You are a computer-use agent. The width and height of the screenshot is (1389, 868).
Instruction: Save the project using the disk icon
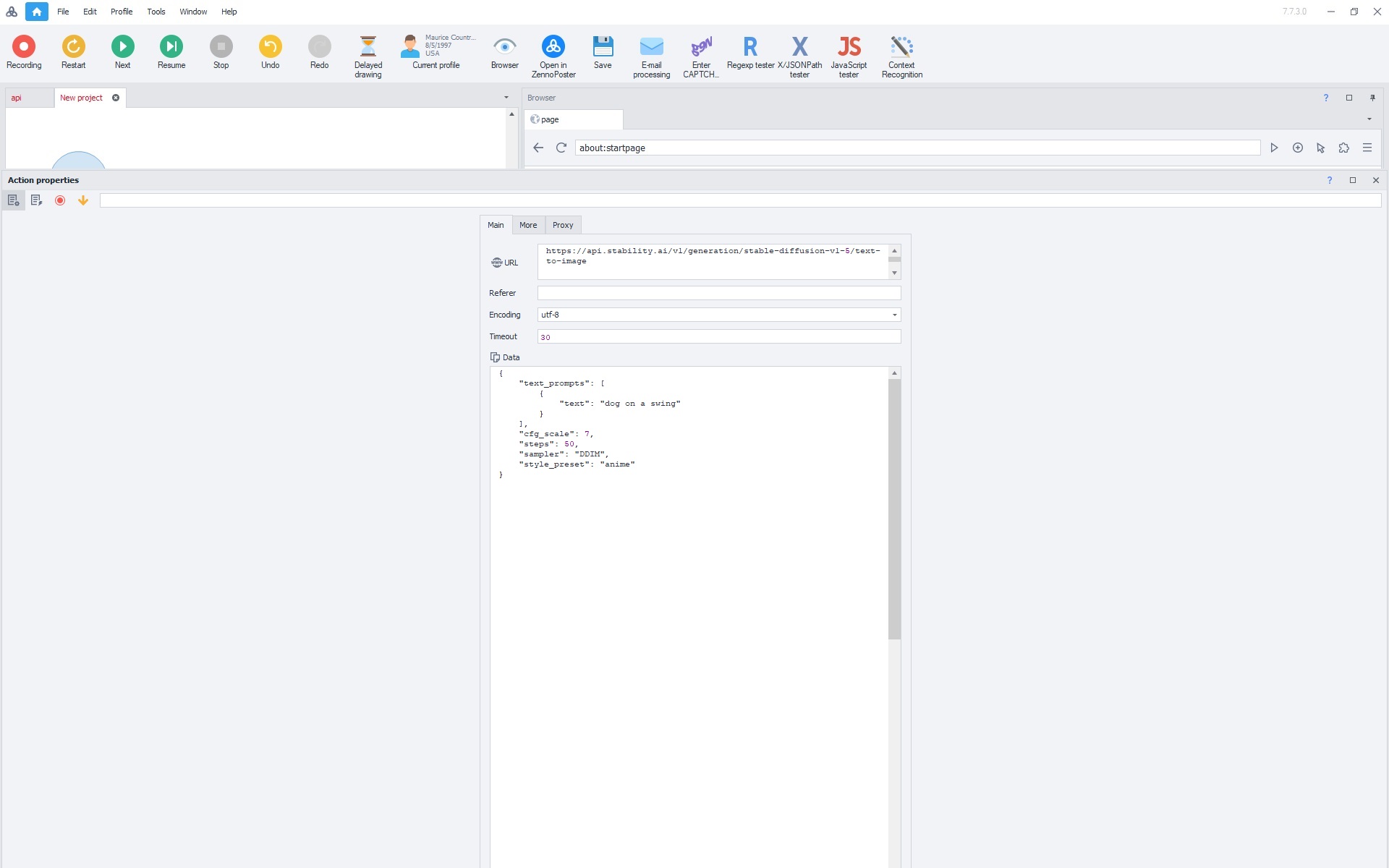click(603, 52)
